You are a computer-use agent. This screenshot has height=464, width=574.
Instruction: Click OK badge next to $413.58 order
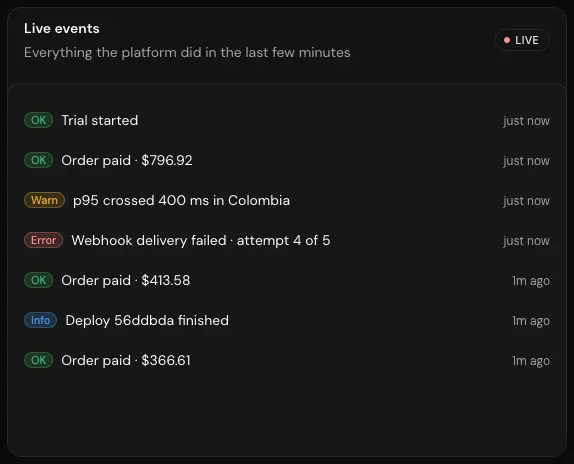[38, 280]
